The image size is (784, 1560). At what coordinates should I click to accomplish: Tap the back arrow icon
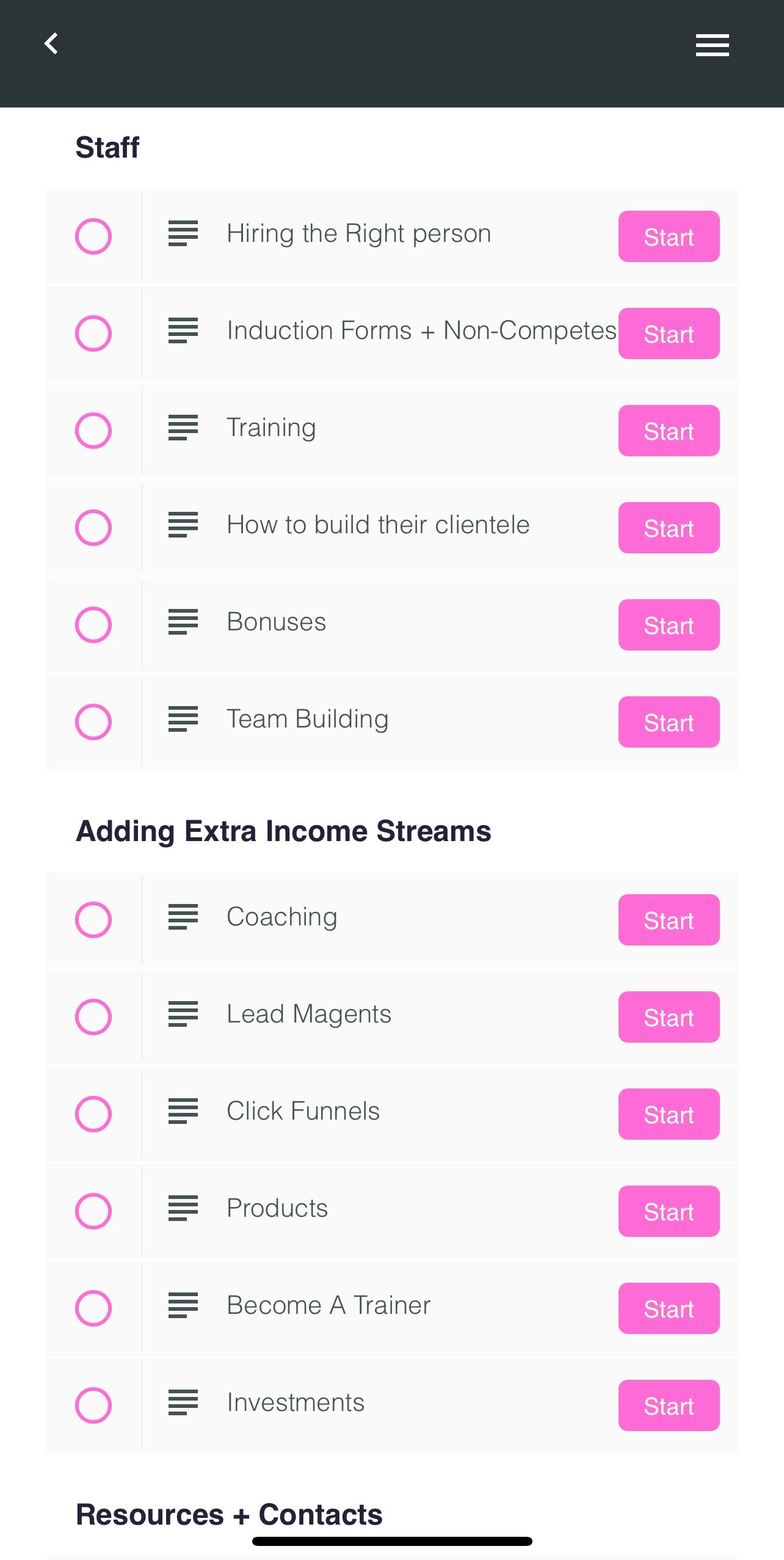(x=52, y=44)
